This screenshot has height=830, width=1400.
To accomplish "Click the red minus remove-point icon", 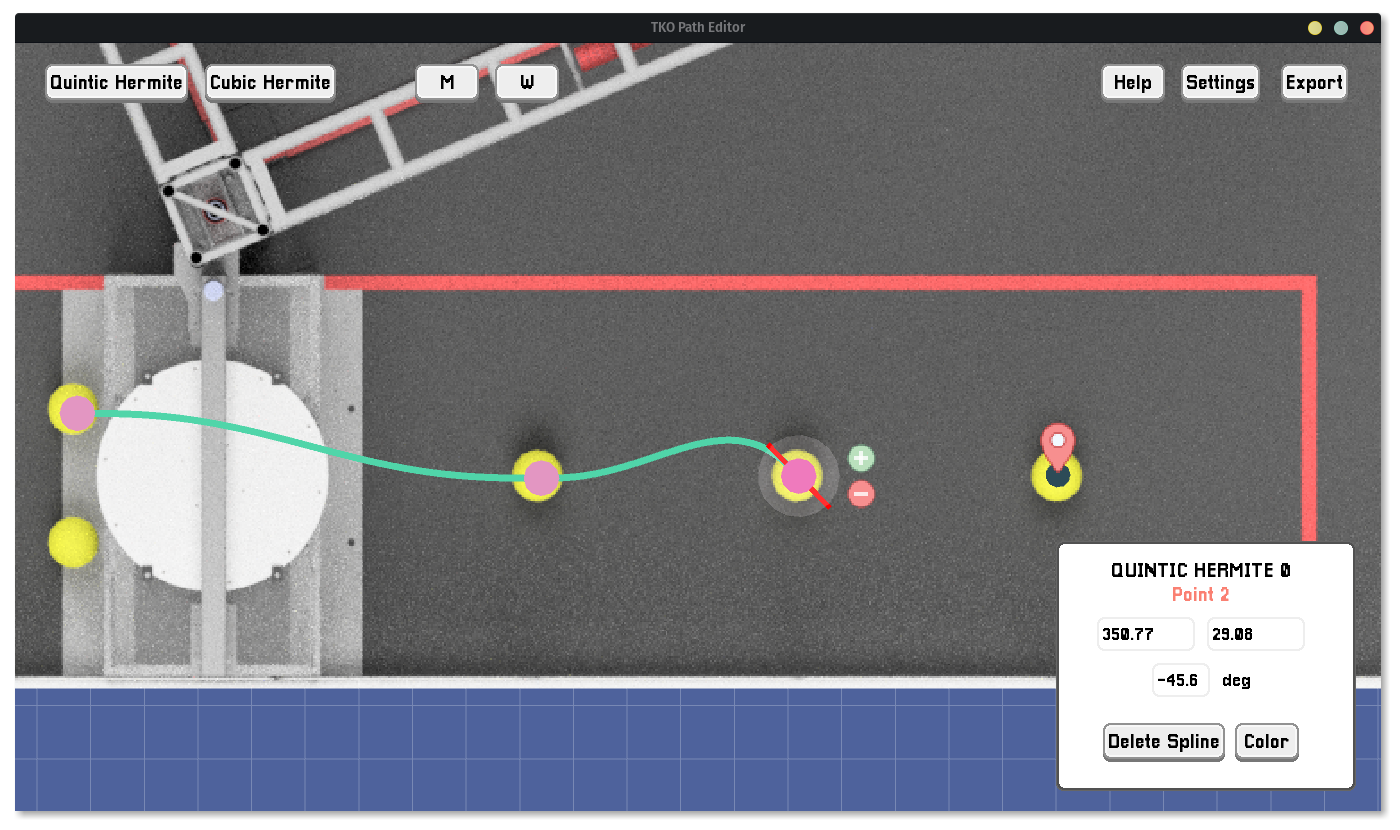I will click(x=861, y=493).
